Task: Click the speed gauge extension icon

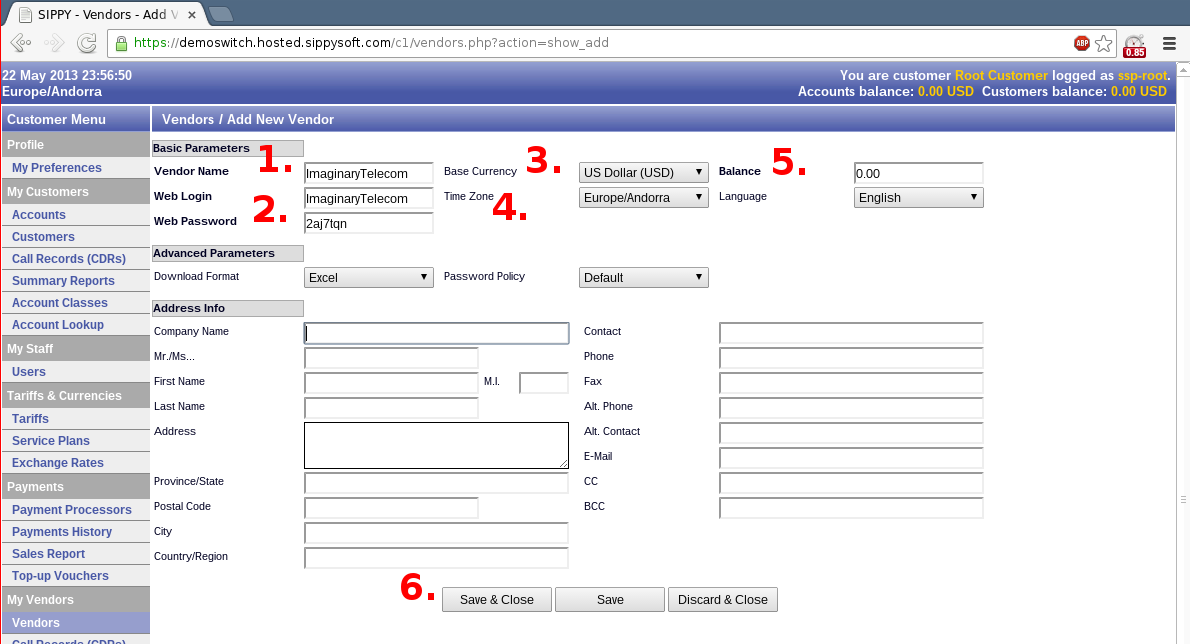Action: 1135,46
